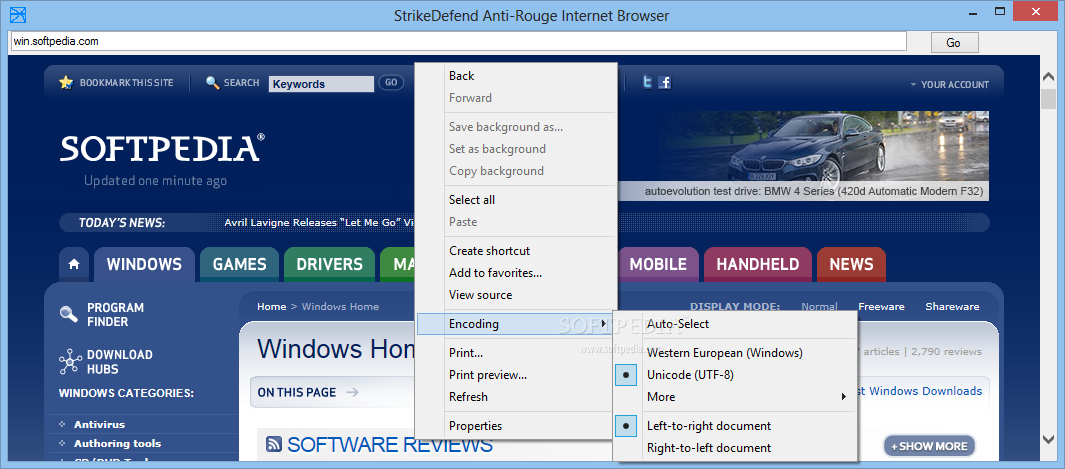Image resolution: width=1065 pixels, height=469 pixels.
Task: Switch to the Windows tab
Action: [144, 265]
